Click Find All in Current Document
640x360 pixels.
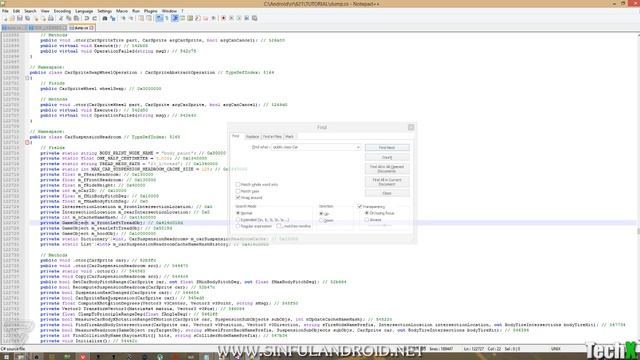click(387, 182)
